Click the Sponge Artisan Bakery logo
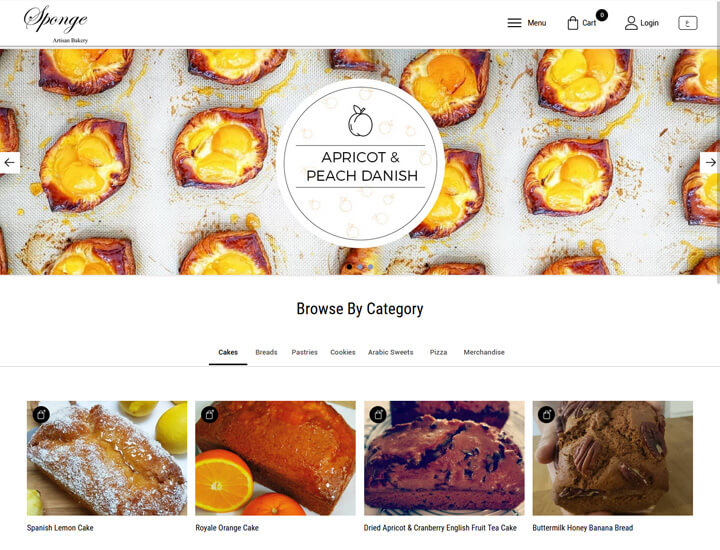This screenshot has width=720, height=550. (56, 24)
